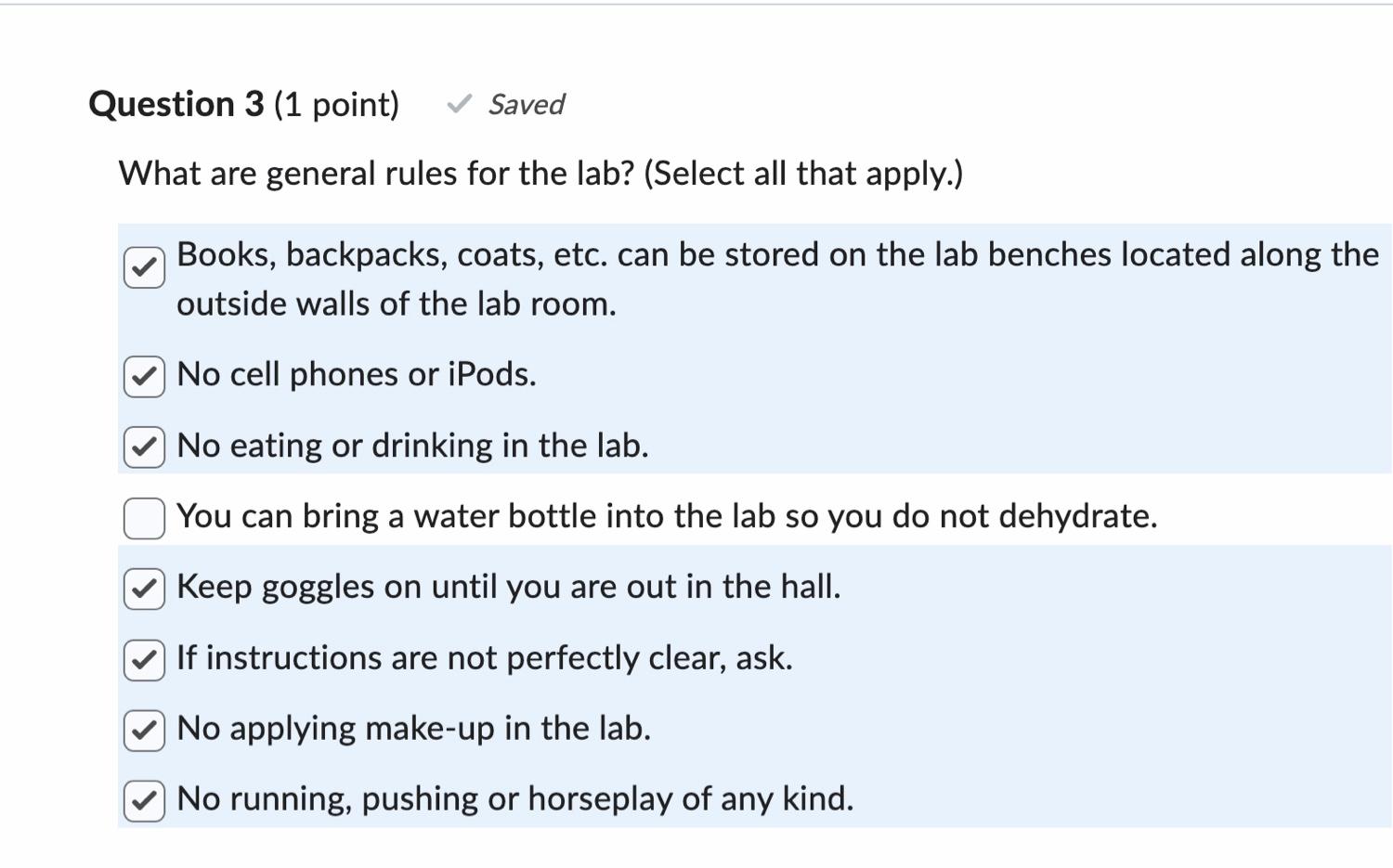
Task: Uncheck the 'No cell phones or iPods' option
Action: [x=143, y=375]
